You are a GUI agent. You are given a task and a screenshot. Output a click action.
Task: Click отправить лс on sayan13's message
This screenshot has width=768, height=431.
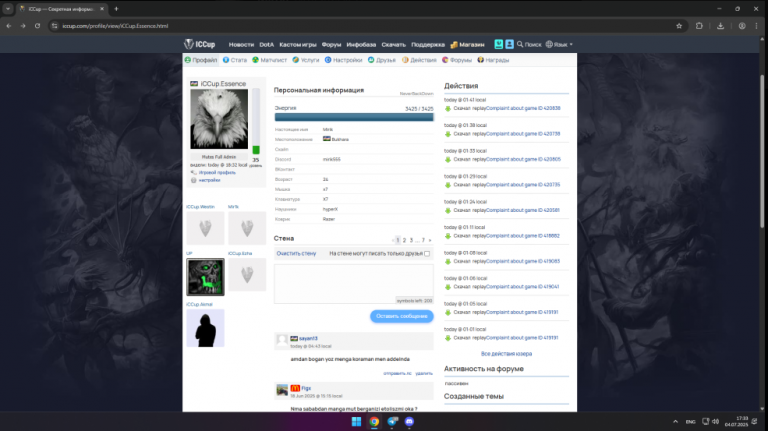(x=397, y=373)
